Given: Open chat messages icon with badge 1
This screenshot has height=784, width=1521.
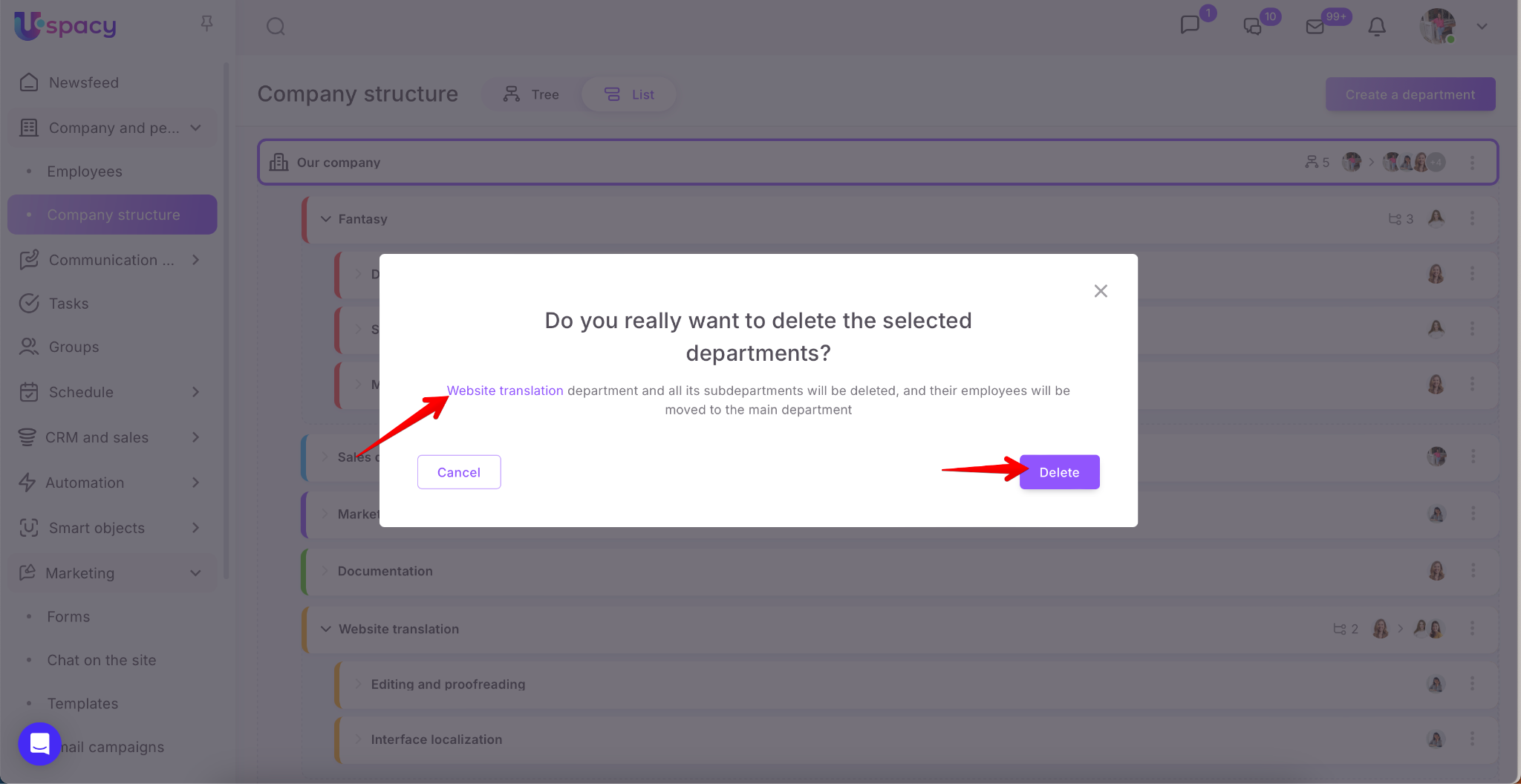Looking at the screenshot, I should 1190,25.
